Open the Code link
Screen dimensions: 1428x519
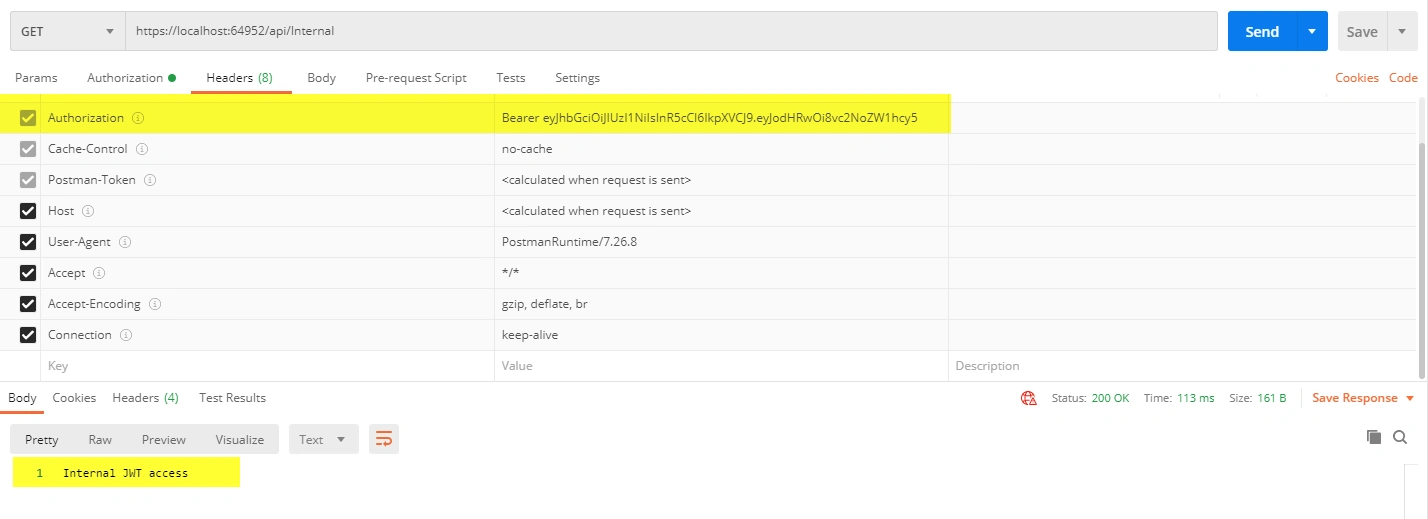point(1403,78)
